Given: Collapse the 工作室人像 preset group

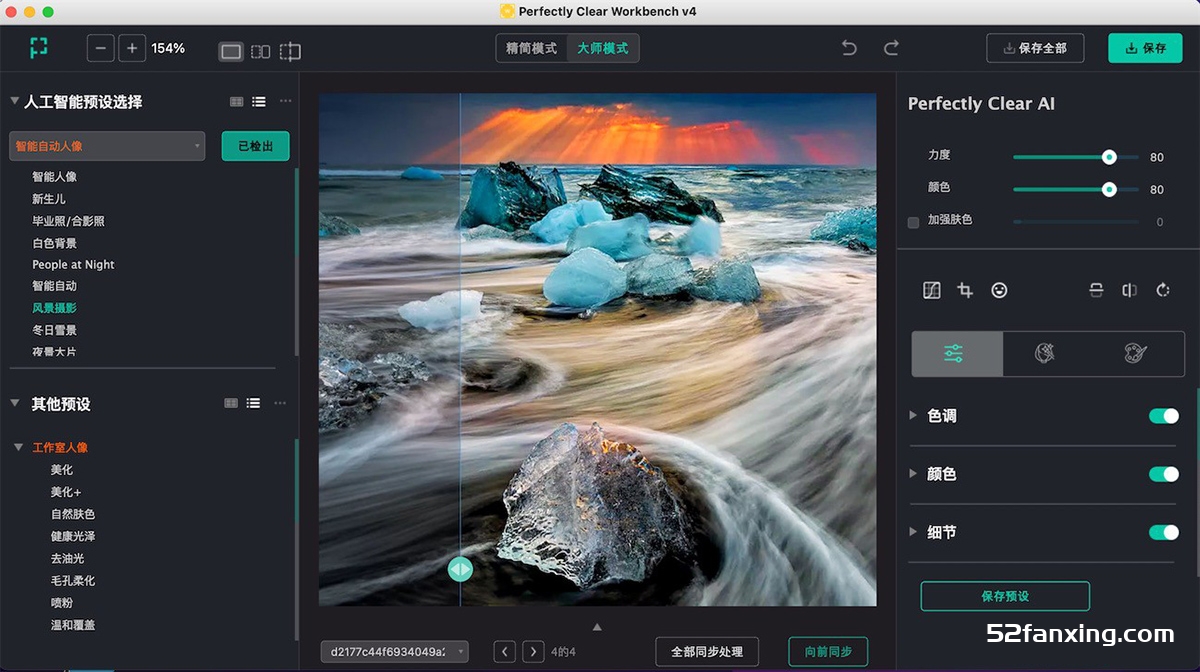Looking at the screenshot, I should coord(19,447).
